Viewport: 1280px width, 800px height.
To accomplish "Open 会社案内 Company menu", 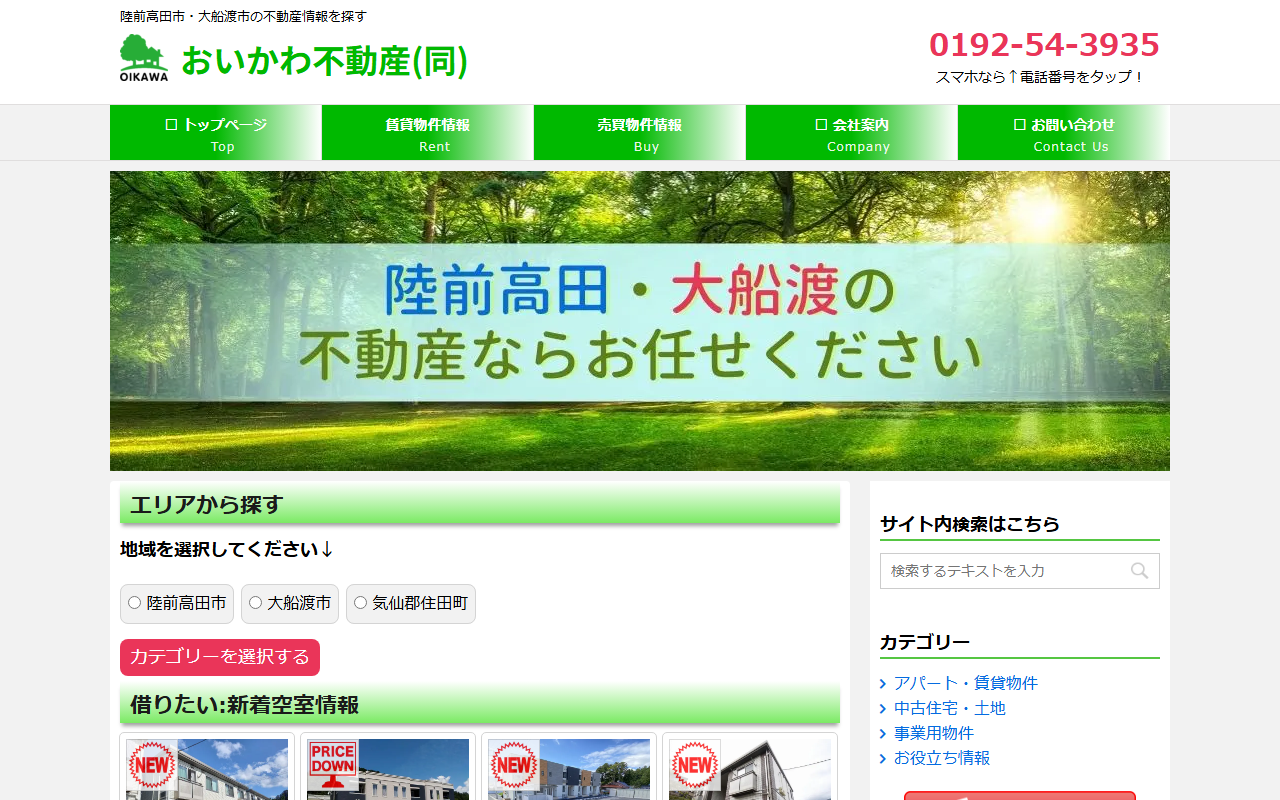I will pos(852,133).
